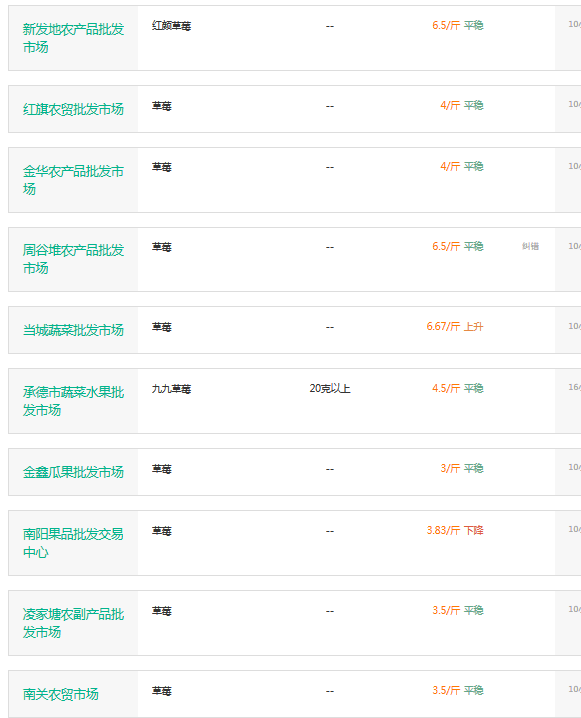Click the 20克以上 specification cell

[x=330, y=389]
